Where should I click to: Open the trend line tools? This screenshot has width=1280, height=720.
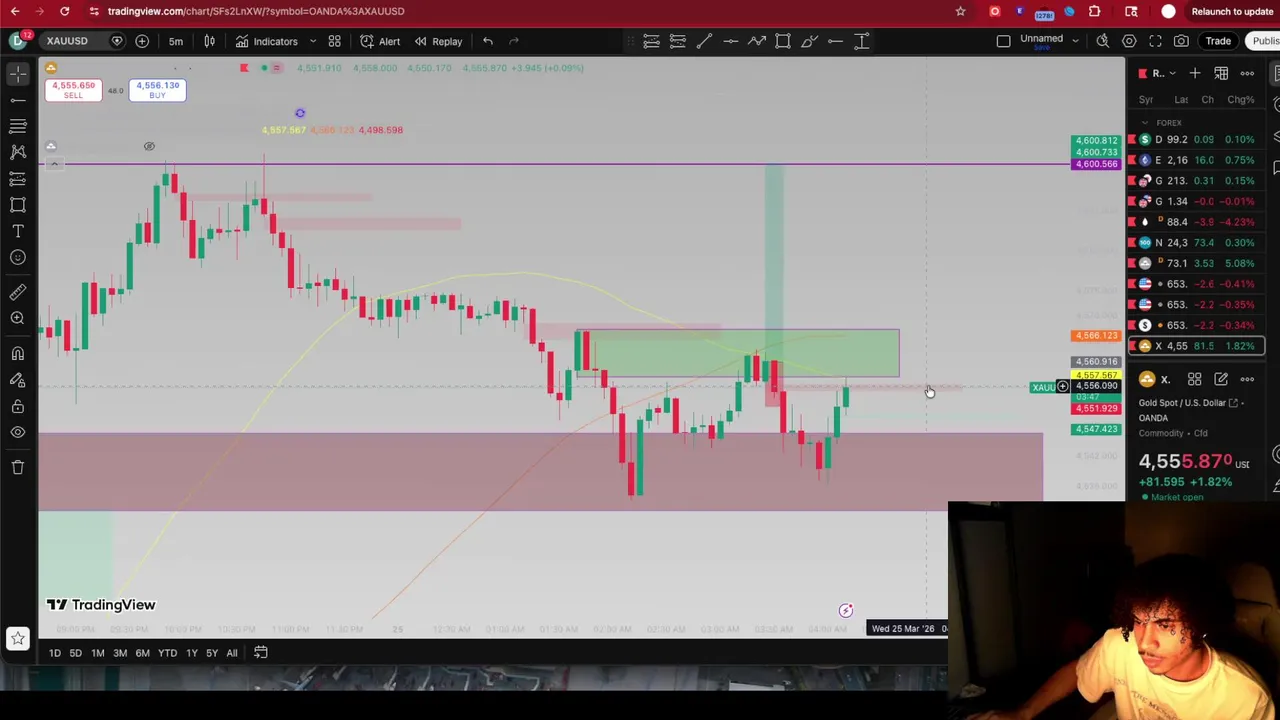17,100
